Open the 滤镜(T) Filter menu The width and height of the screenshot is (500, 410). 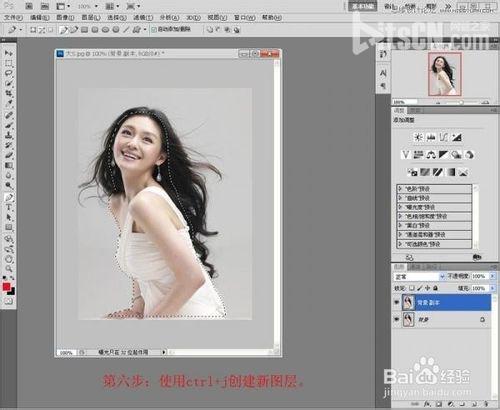[x=143, y=17]
